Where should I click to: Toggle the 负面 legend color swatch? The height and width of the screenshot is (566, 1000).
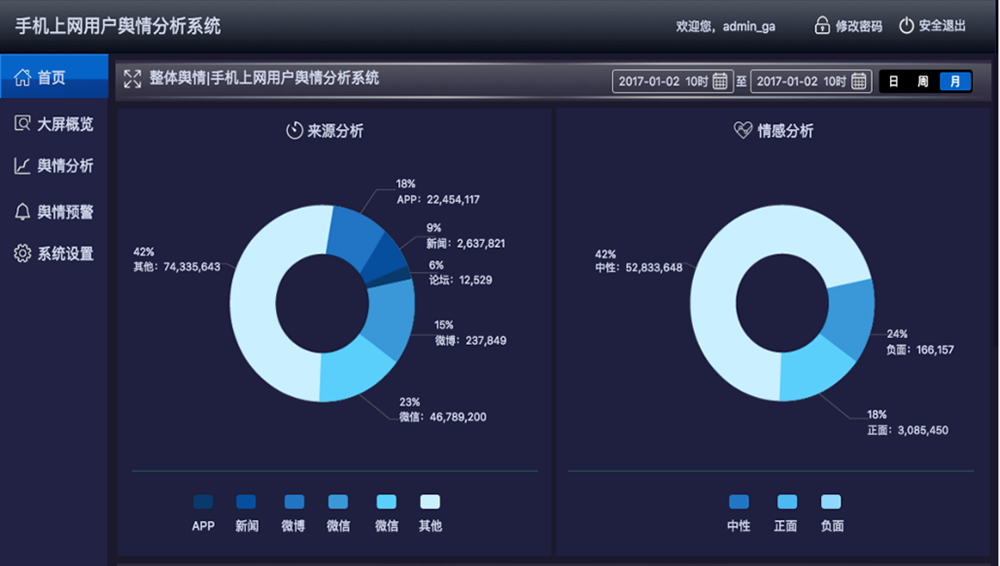[831, 502]
